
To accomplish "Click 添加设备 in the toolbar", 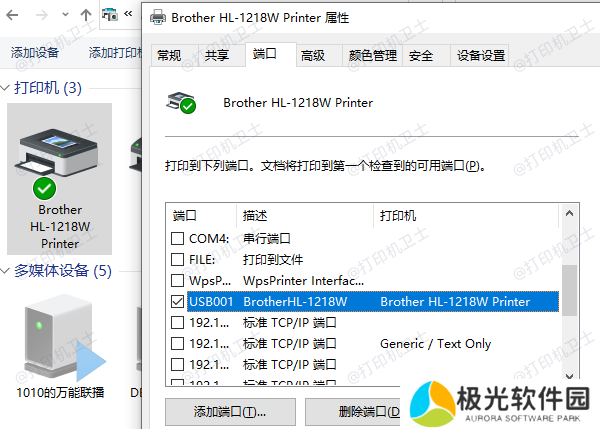I will 34,52.
